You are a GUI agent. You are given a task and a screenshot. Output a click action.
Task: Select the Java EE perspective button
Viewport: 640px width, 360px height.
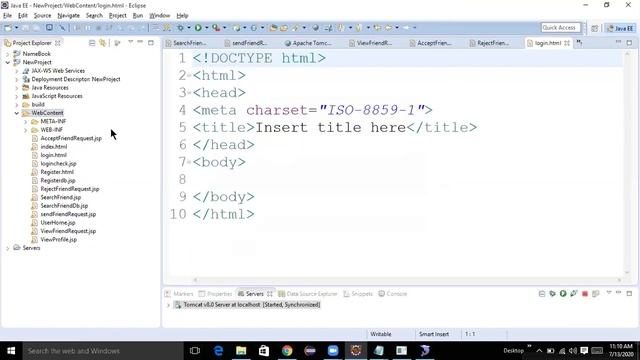tap(620, 28)
